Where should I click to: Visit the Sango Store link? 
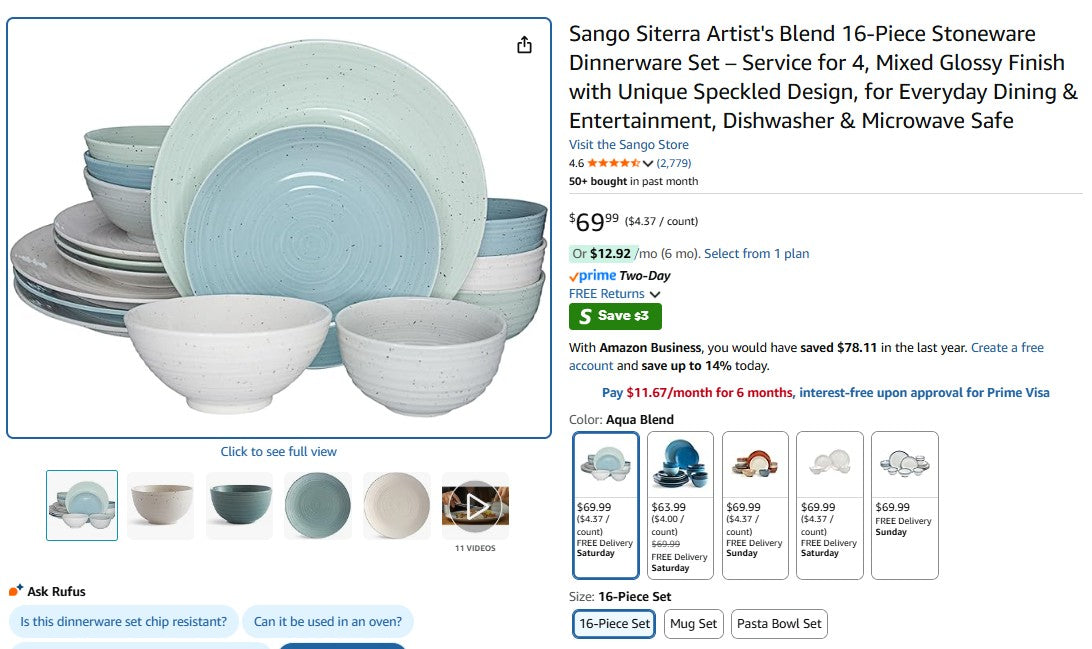tap(630, 145)
